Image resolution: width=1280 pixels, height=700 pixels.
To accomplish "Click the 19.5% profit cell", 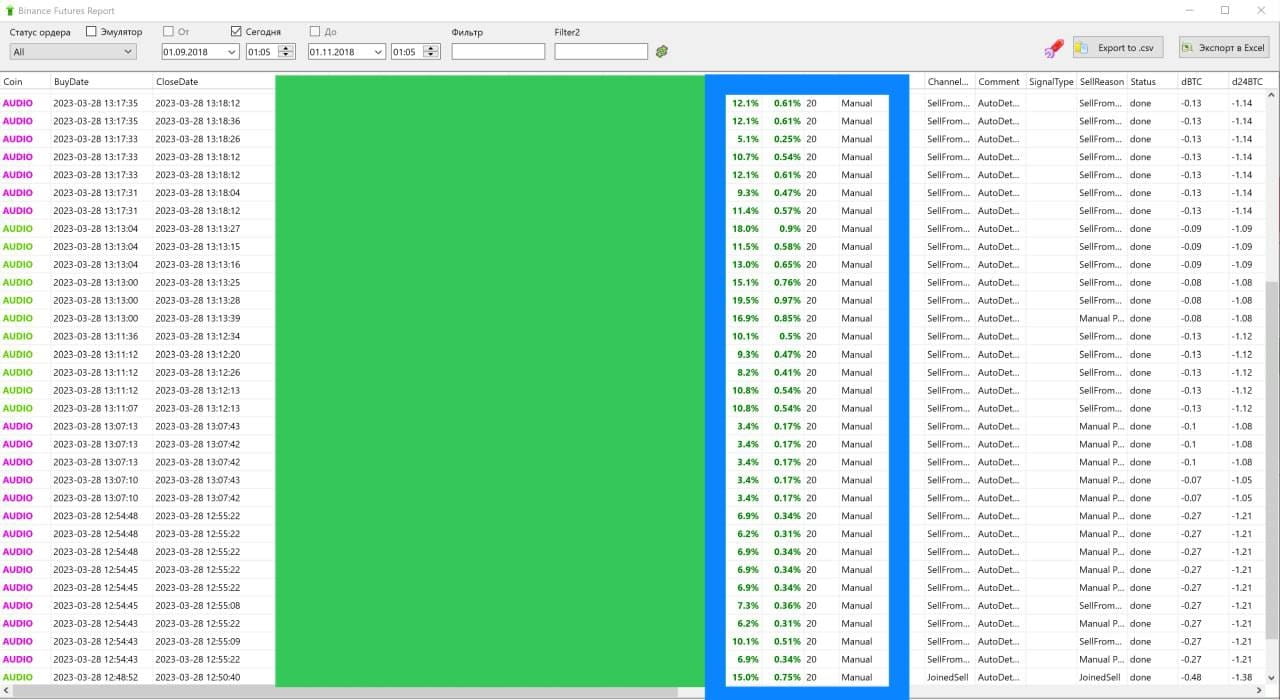I will [745, 301].
